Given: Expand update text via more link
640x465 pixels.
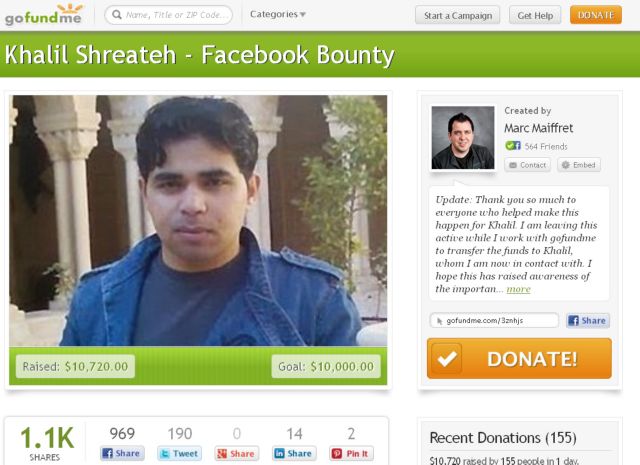Looking at the screenshot, I should tap(518, 289).
